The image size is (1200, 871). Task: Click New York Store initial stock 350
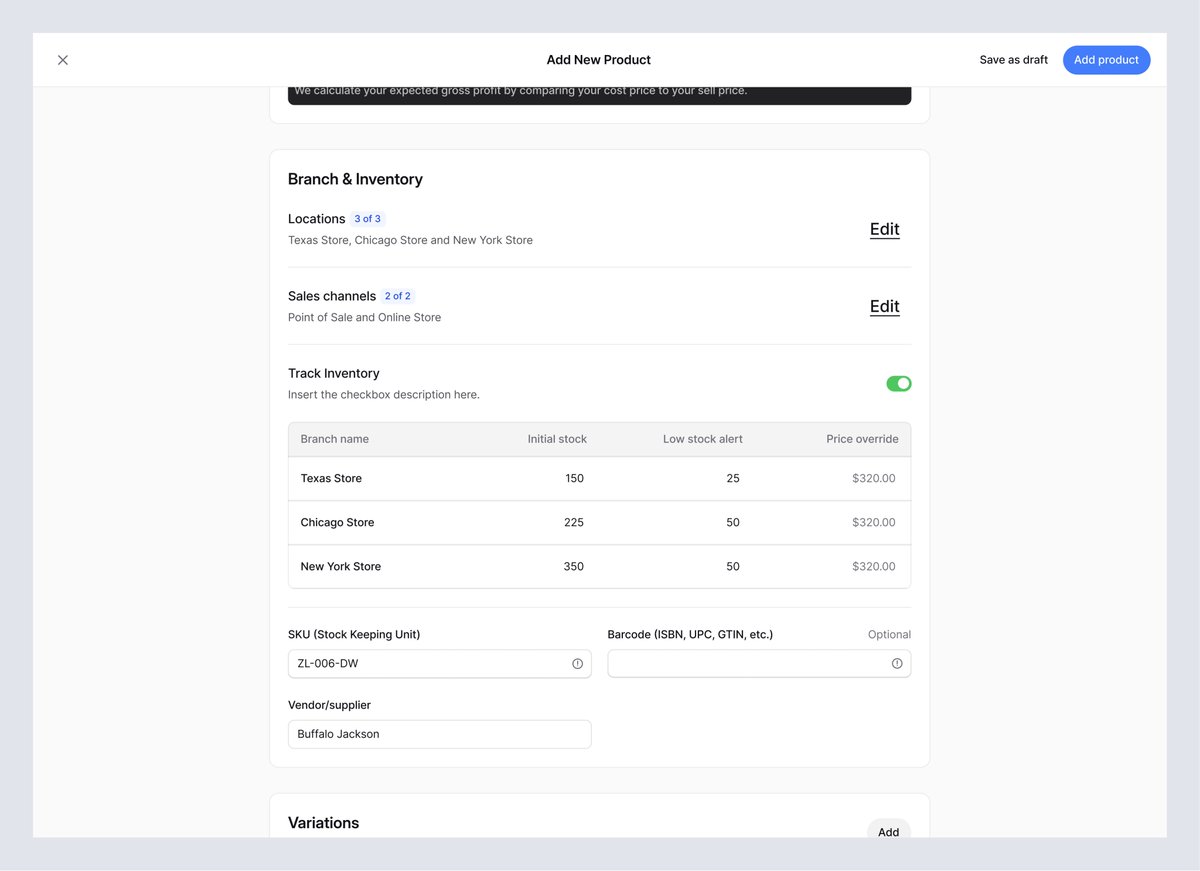click(574, 567)
